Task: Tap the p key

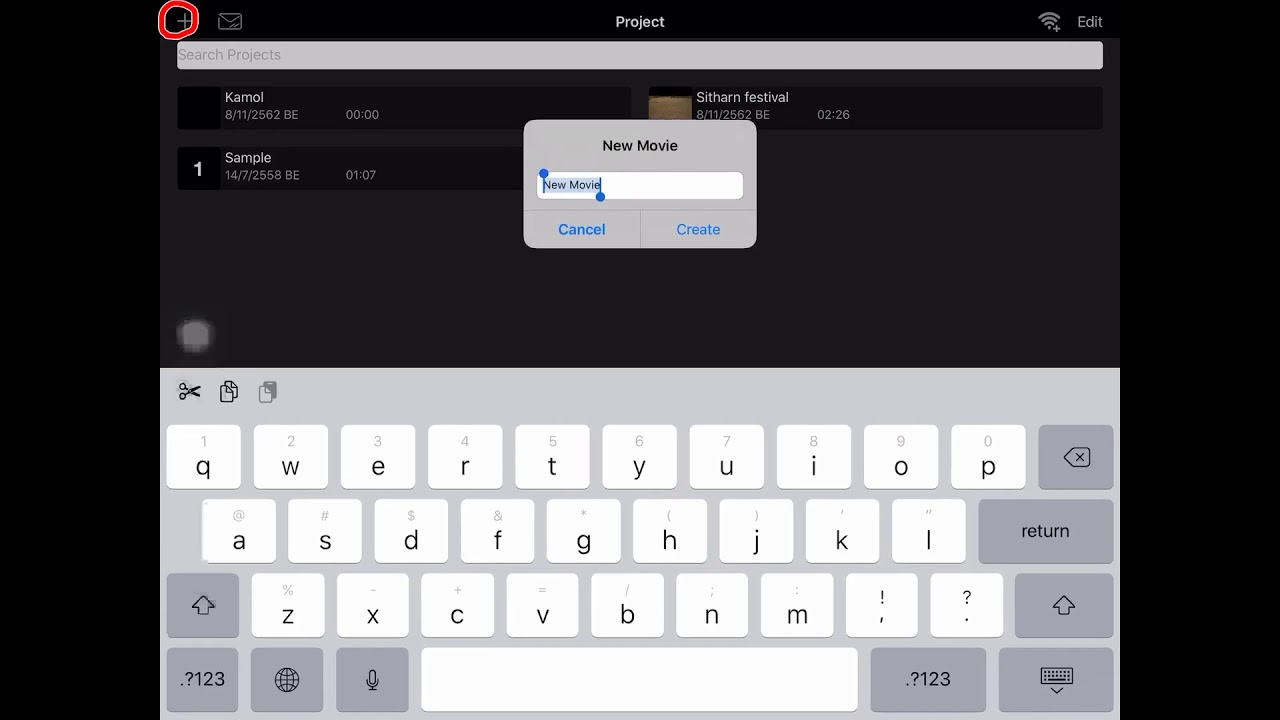Action: click(x=988, y=457)
